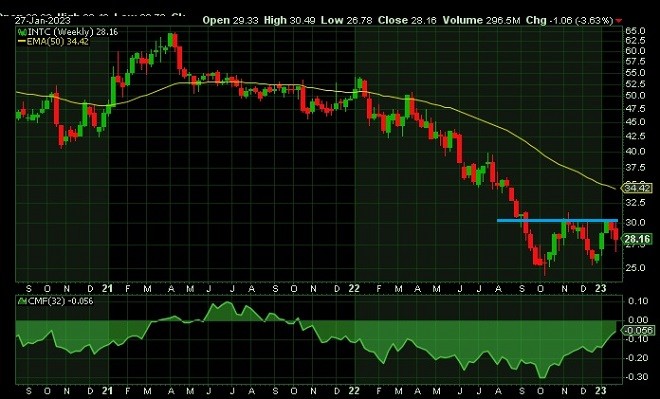Click the 0.00 label on CMF axis

coord(638,320)
